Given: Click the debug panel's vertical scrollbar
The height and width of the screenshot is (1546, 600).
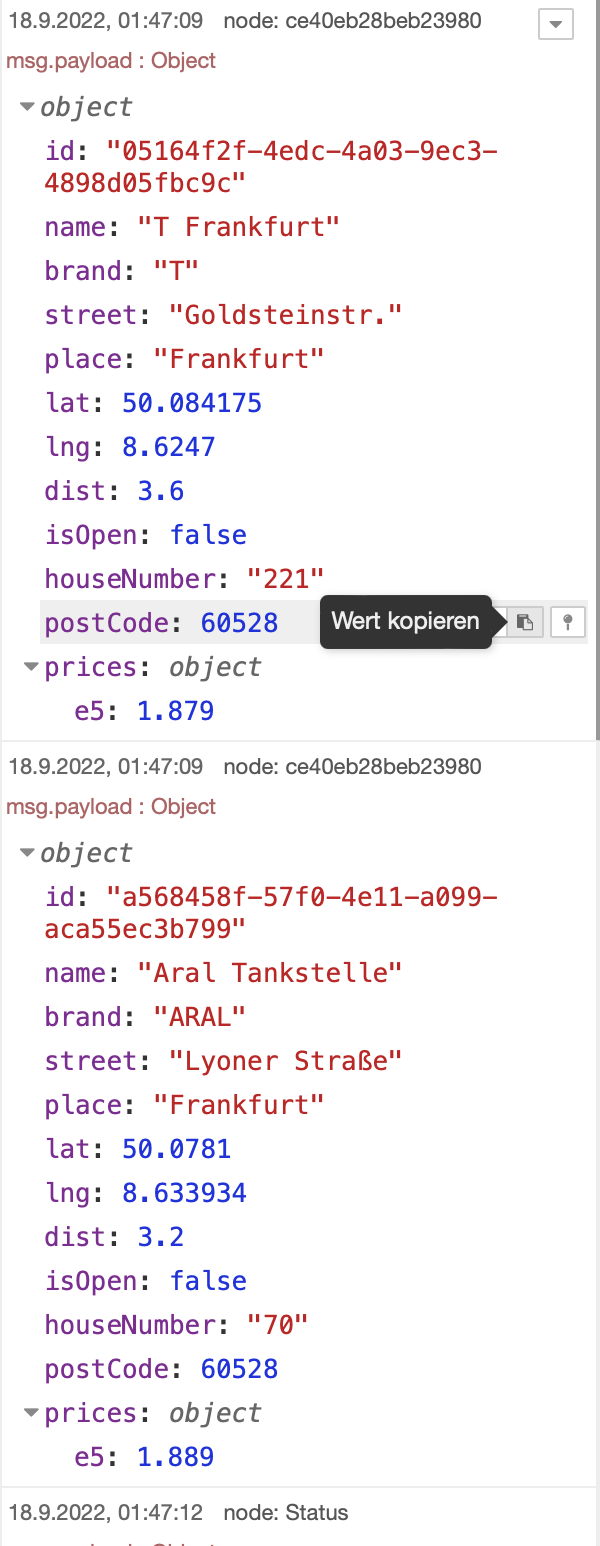Looking at the screenshot, I should [596, 370].
